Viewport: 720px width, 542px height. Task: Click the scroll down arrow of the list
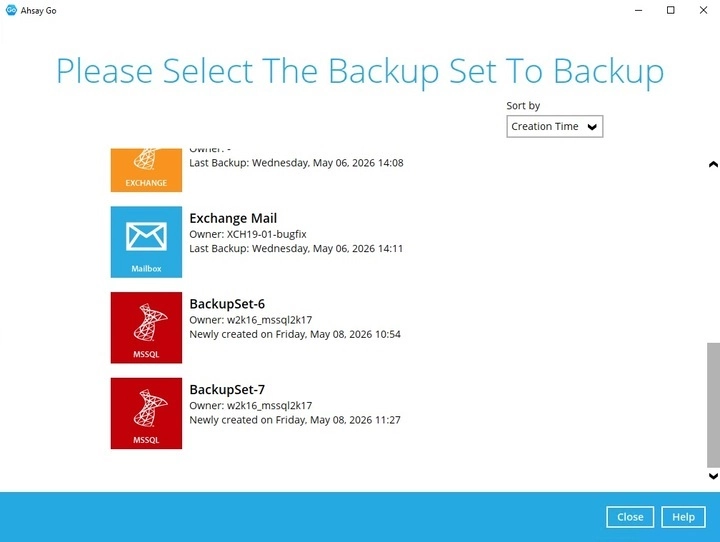pyautogui.click(x=713, y=476)
